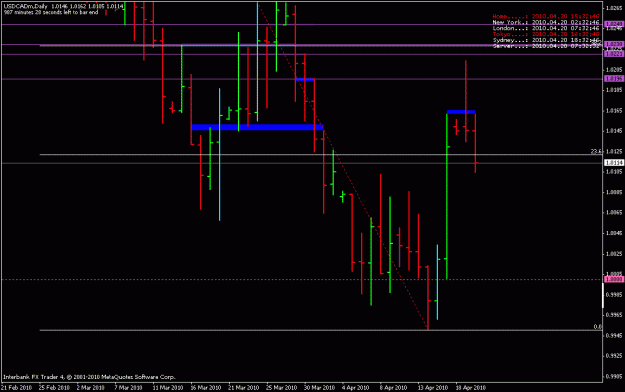Click the 0.9945 price scale label
The image size is (625, 392).
pos(614,336)
